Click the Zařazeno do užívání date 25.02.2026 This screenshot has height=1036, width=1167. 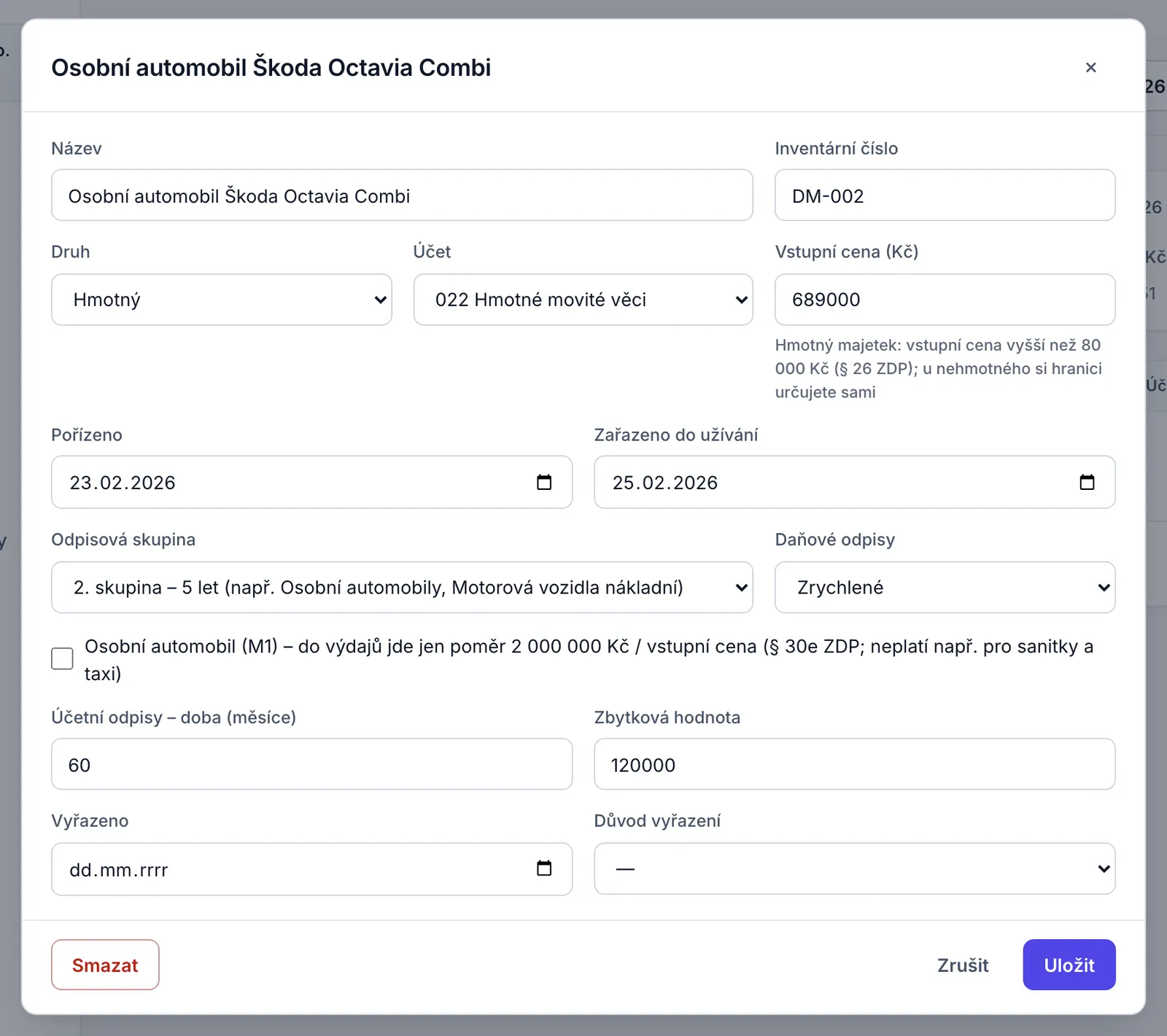tap(854, 482)
